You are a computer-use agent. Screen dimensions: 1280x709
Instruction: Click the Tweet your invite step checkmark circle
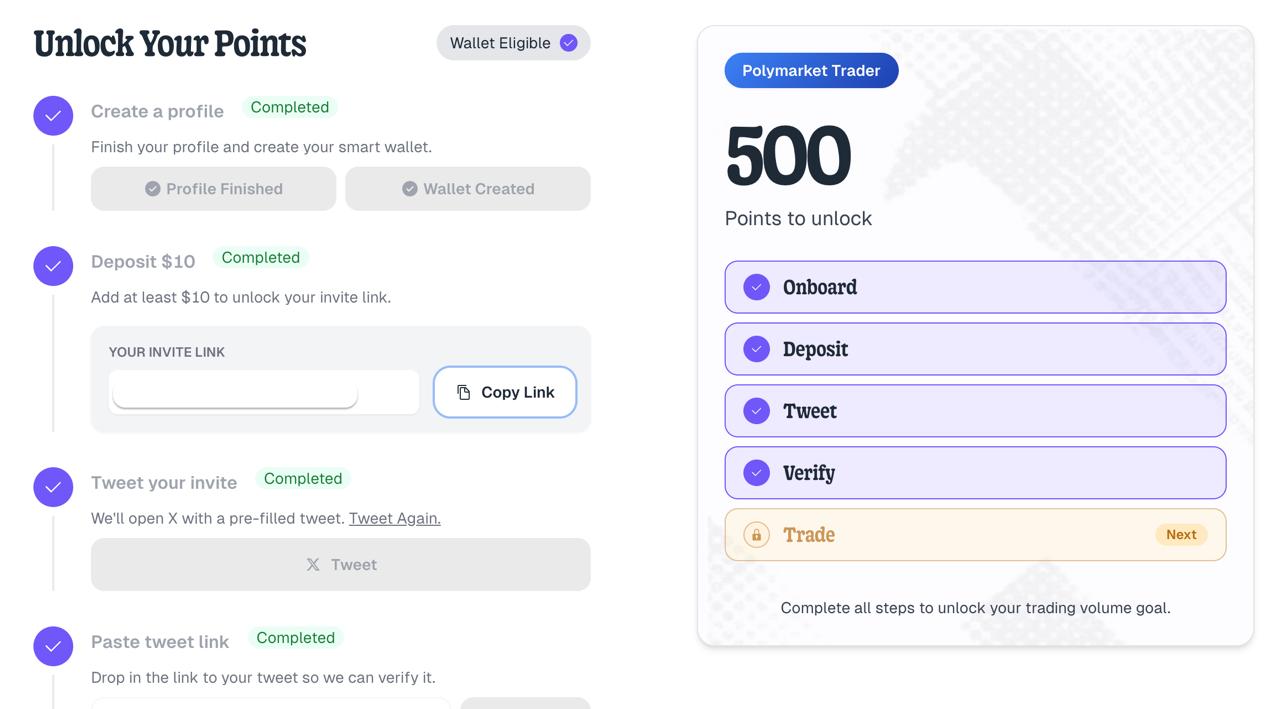[53, 487]
